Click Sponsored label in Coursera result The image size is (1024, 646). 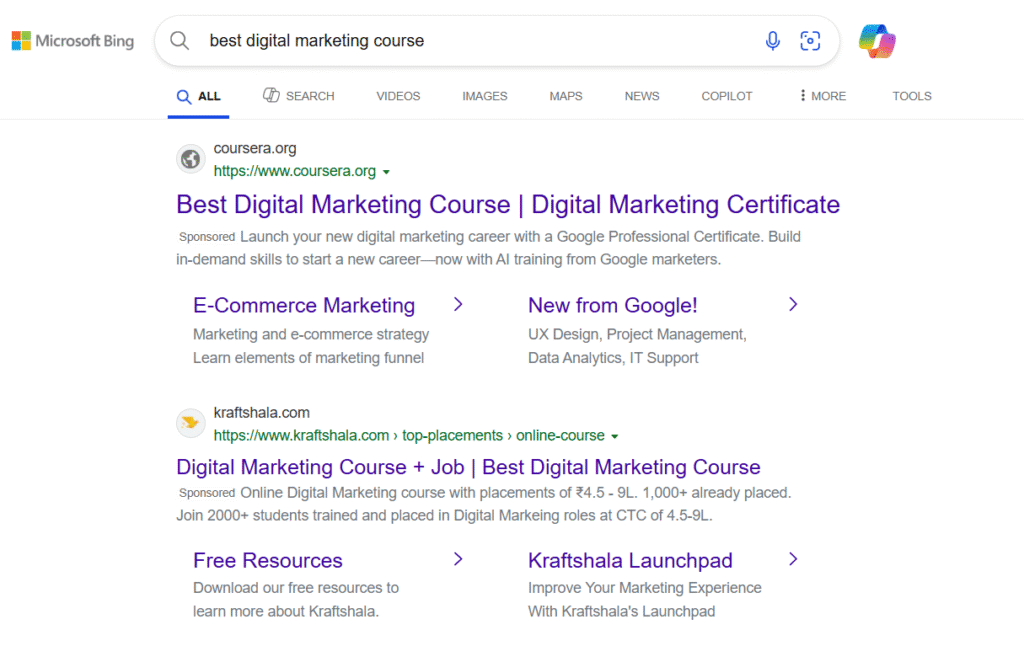[207, 236]
